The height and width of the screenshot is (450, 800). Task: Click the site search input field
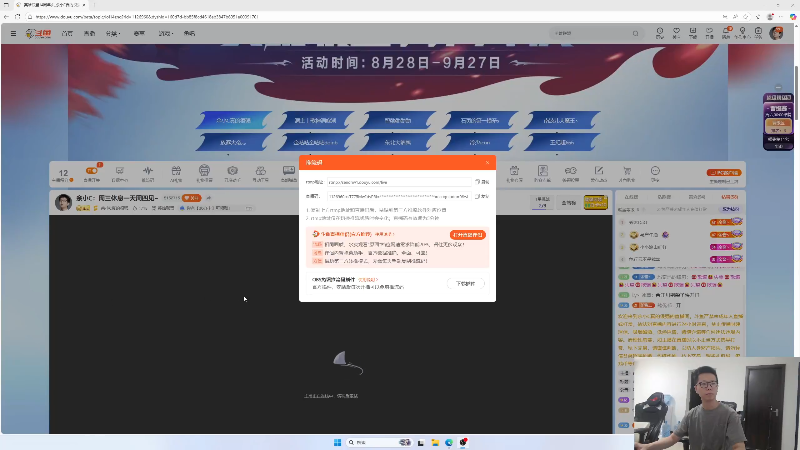click(x=591, y=33)
